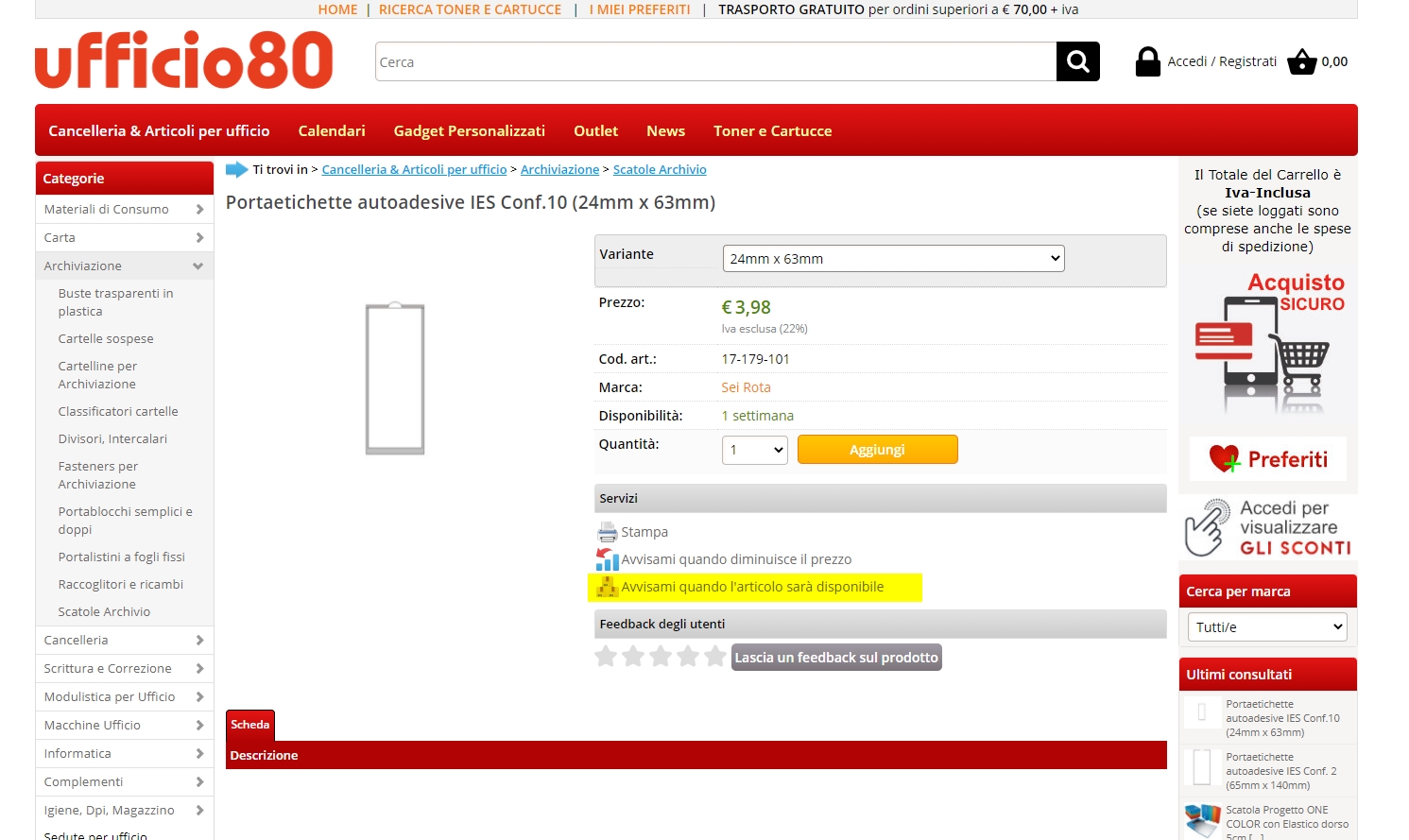Rate product with third star

661,656
